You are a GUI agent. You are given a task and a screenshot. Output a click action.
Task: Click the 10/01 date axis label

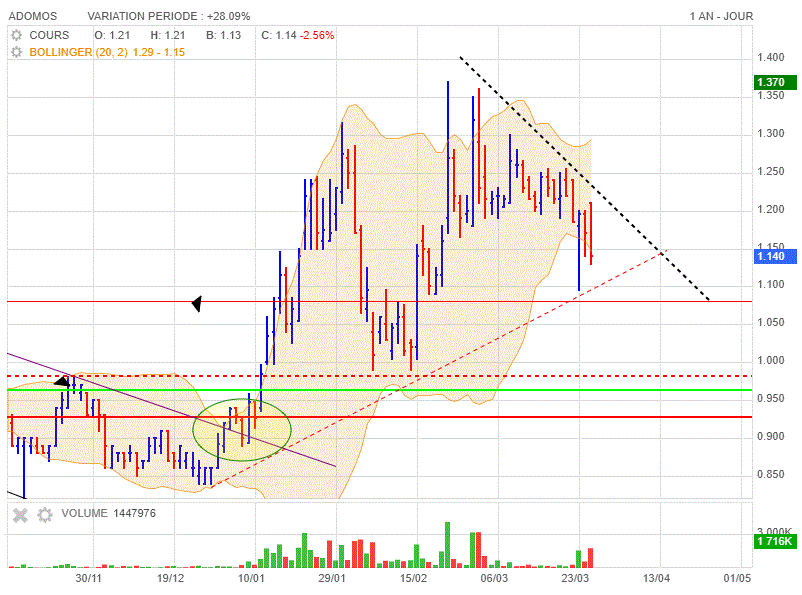point(251,579)
